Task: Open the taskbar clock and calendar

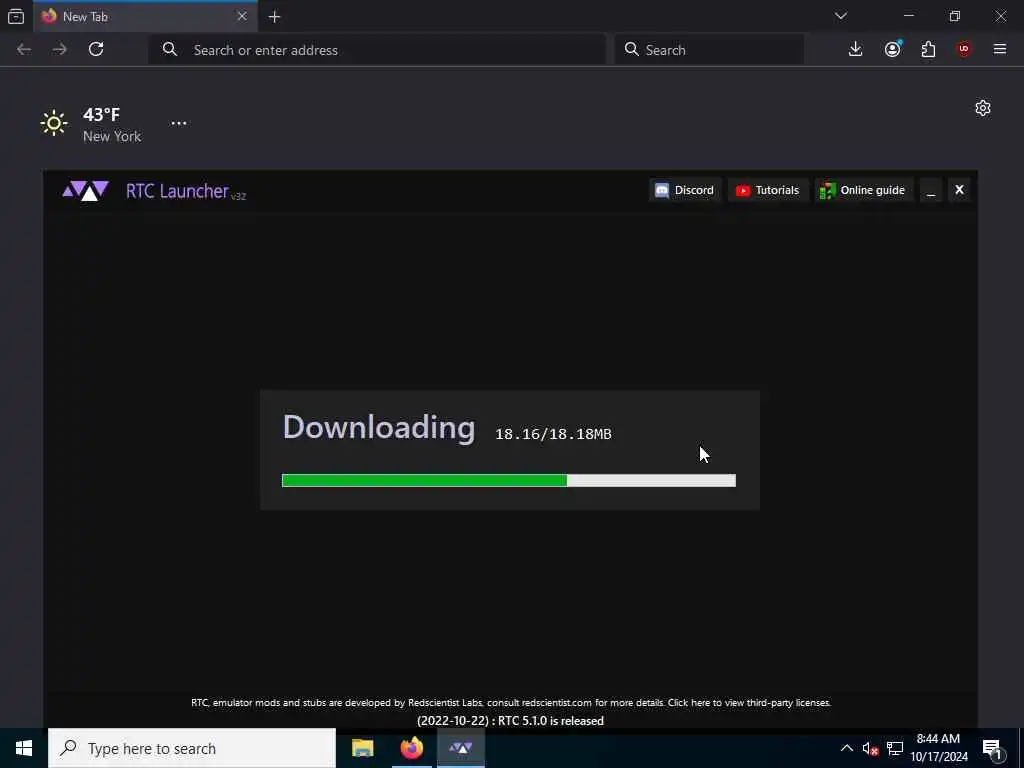Action: coord(939,748)
